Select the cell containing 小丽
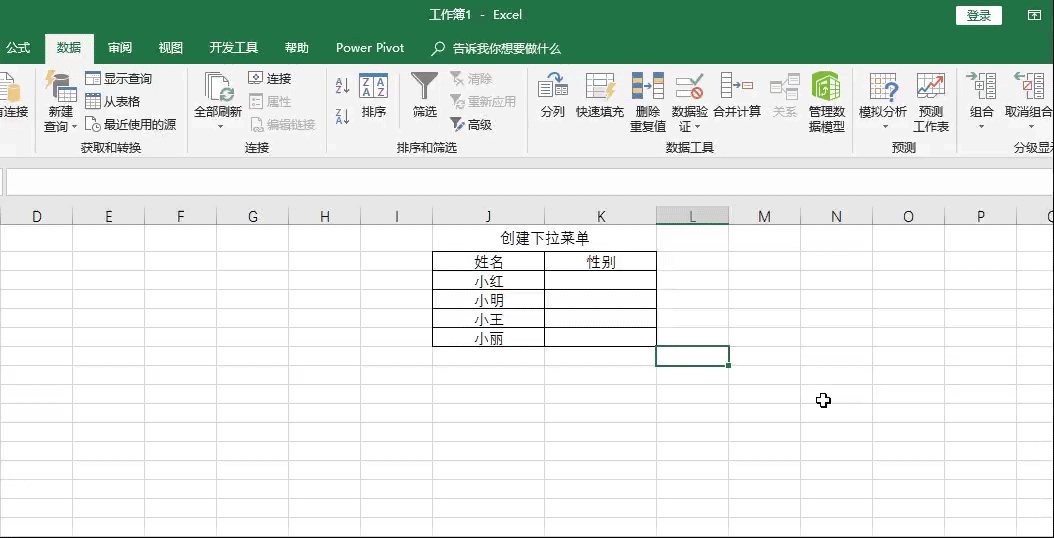Image resolution: width=1054 pixels, height=538 pixels. (489, 338)
